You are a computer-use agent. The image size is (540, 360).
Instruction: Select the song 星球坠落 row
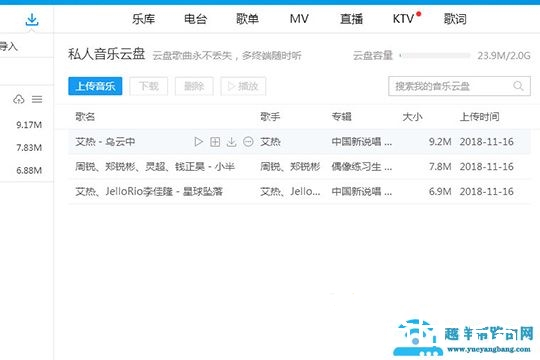[299, 191]
